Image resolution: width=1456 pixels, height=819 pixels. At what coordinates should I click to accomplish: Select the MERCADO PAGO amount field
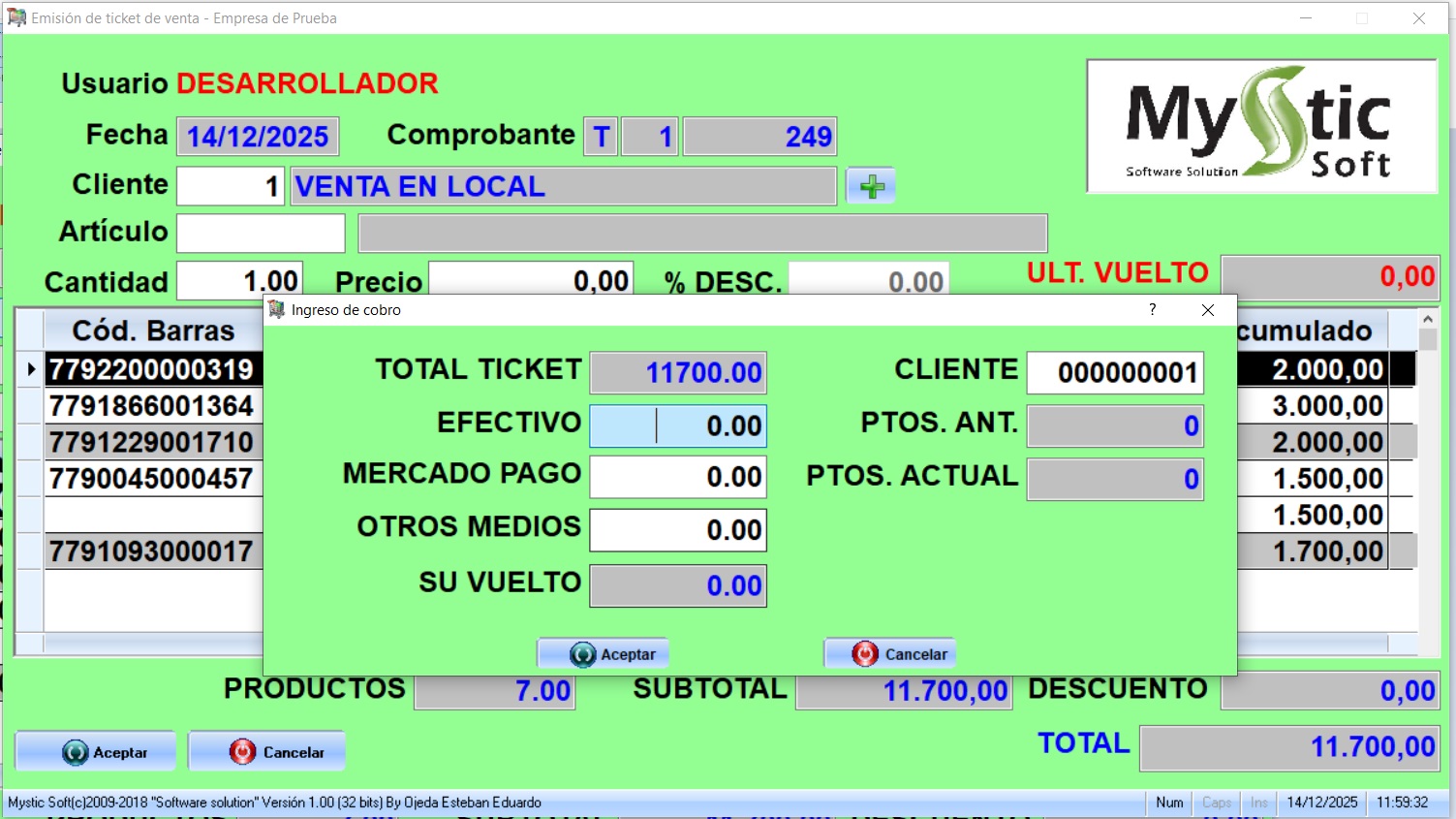[678, 477]
